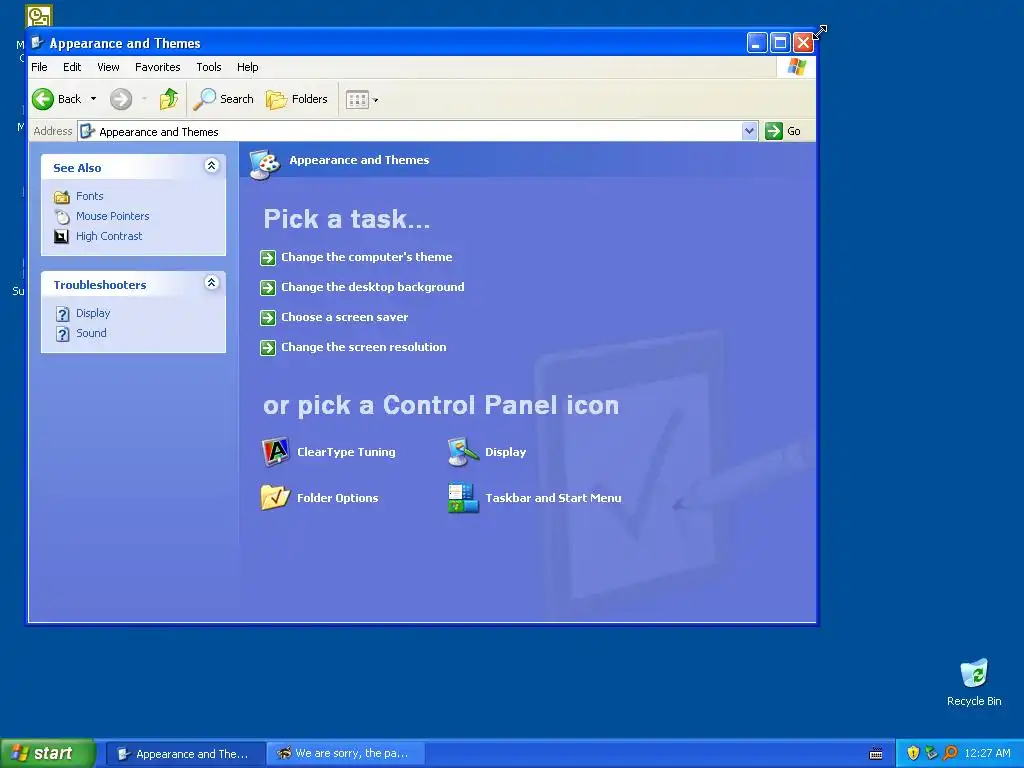Image resolution: width=1024 pixels, height=768 pixels.
Task: Open the File menu
Action: (x=39, y=67)
